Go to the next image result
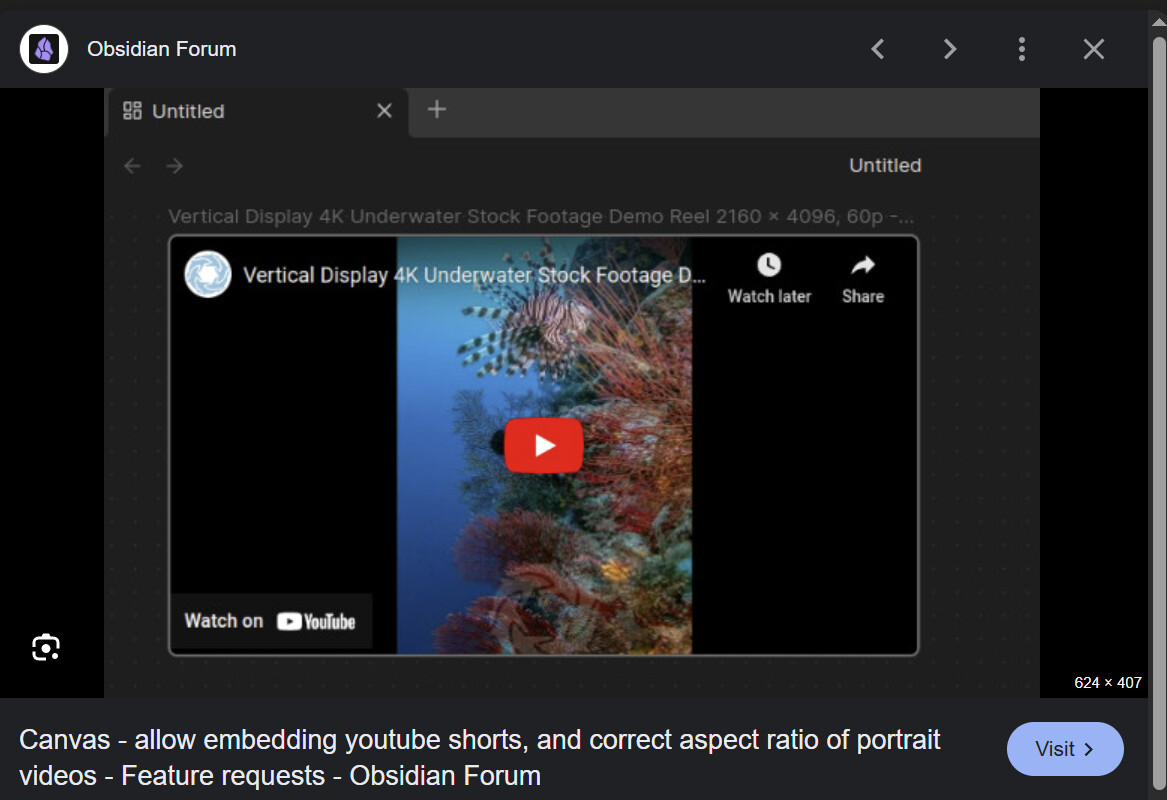This screenshot has height=800, width=1167. (950, 49)
